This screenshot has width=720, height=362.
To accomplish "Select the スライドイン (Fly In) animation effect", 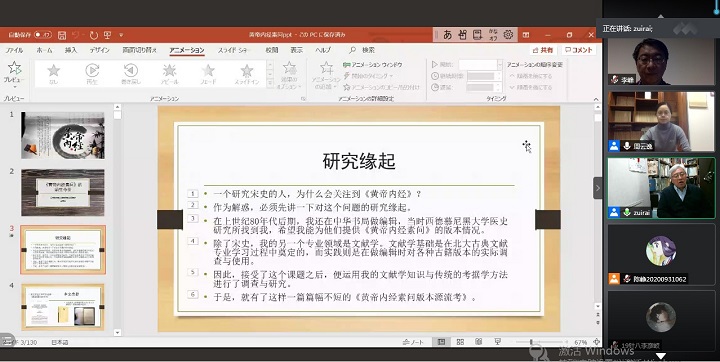I will coord(247,74).
